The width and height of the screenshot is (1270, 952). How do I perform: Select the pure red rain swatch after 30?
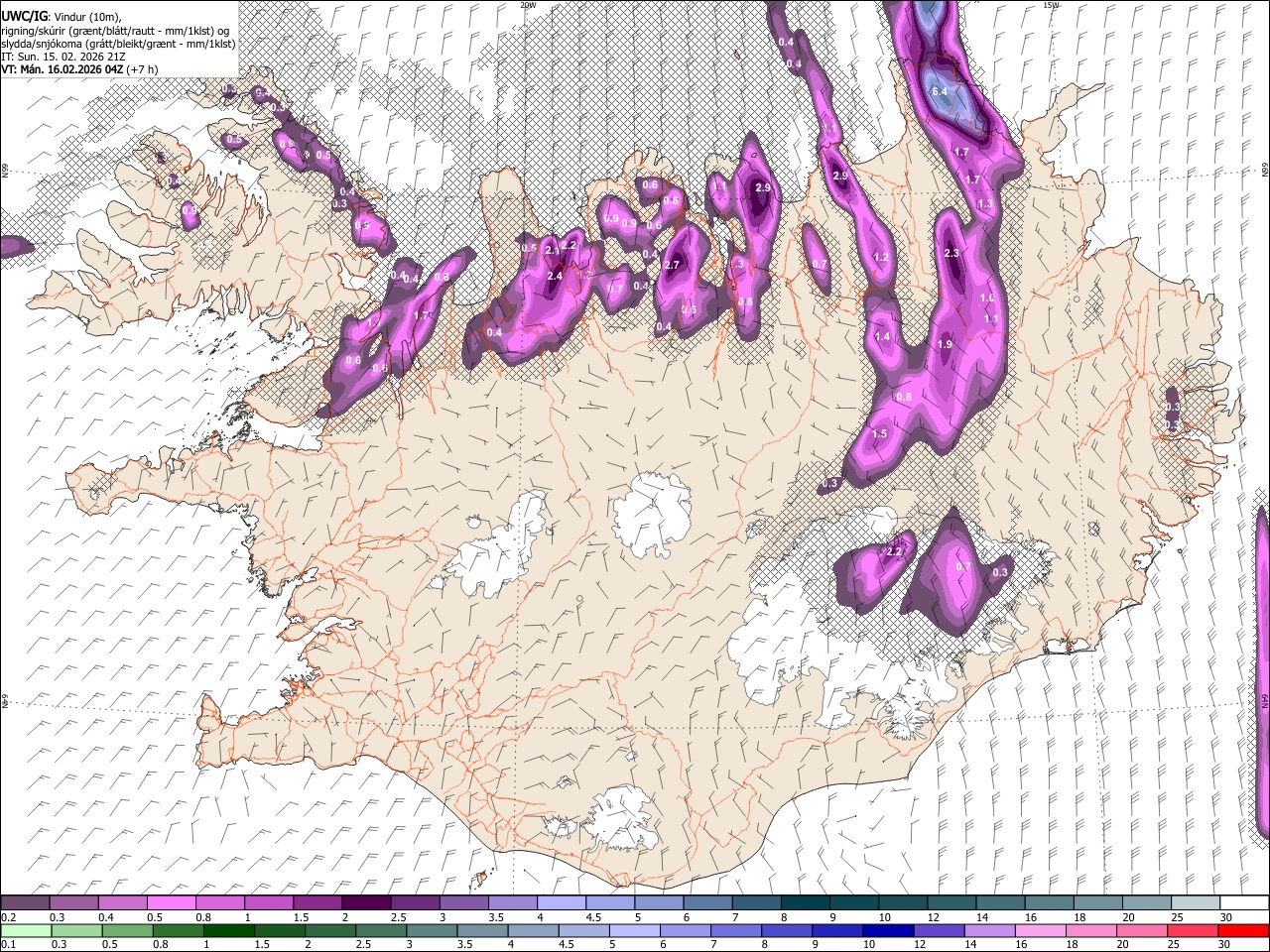click(x=1242, y=931)
